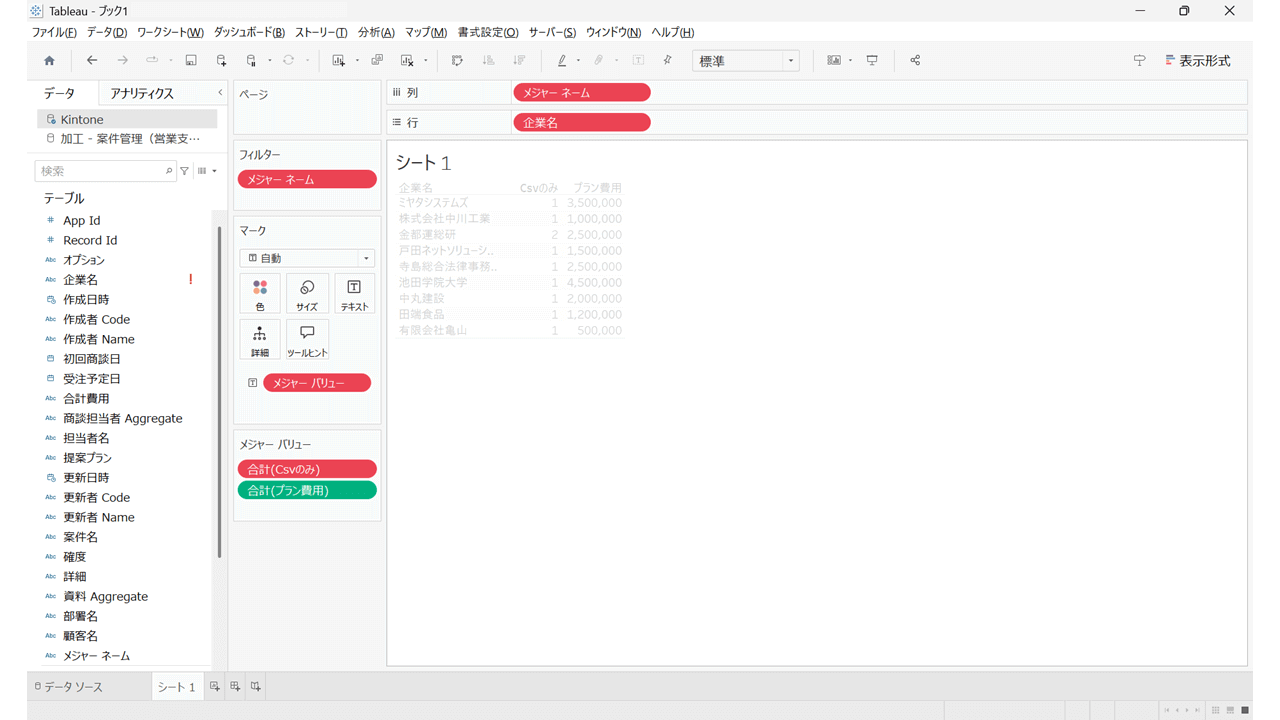Switch to the アナリティクス tab
This screenshot has height=720, width=1280.
point(142,93)
